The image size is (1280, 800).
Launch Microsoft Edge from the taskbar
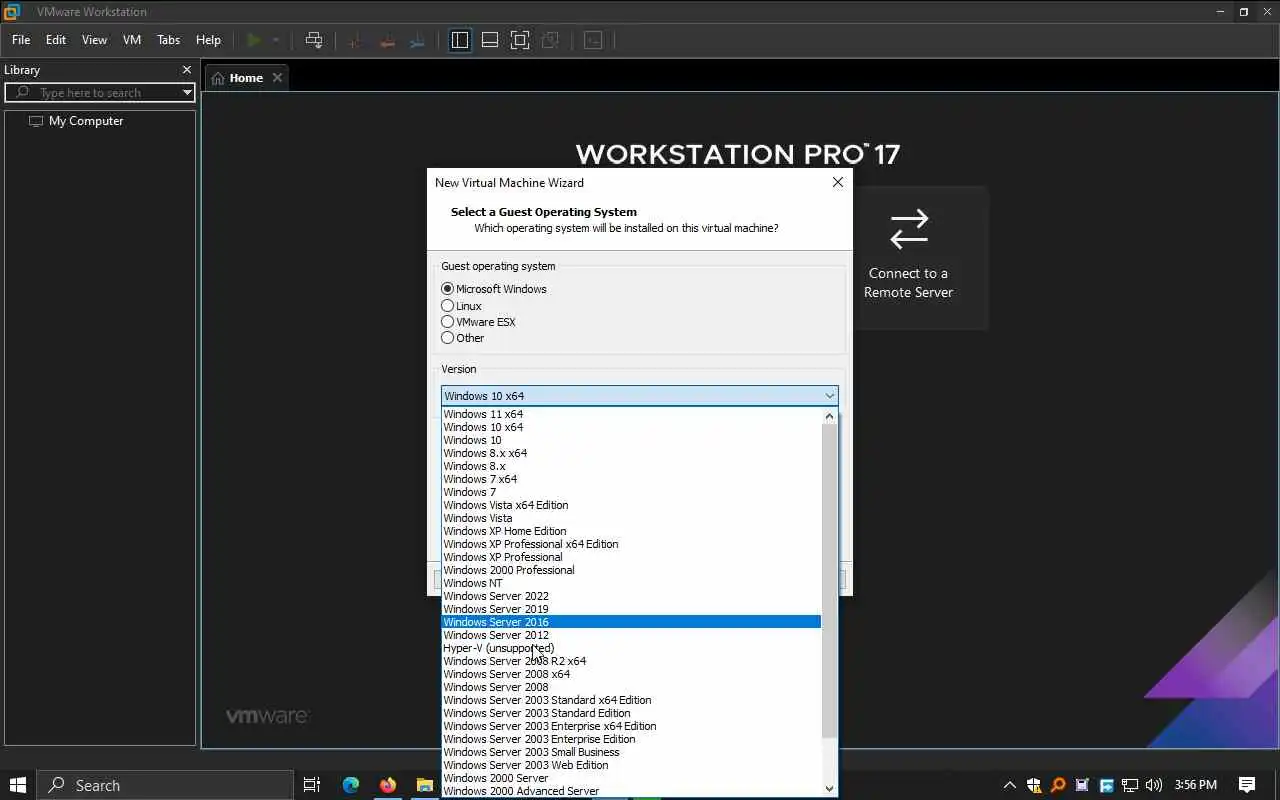[x=350, y=785]
